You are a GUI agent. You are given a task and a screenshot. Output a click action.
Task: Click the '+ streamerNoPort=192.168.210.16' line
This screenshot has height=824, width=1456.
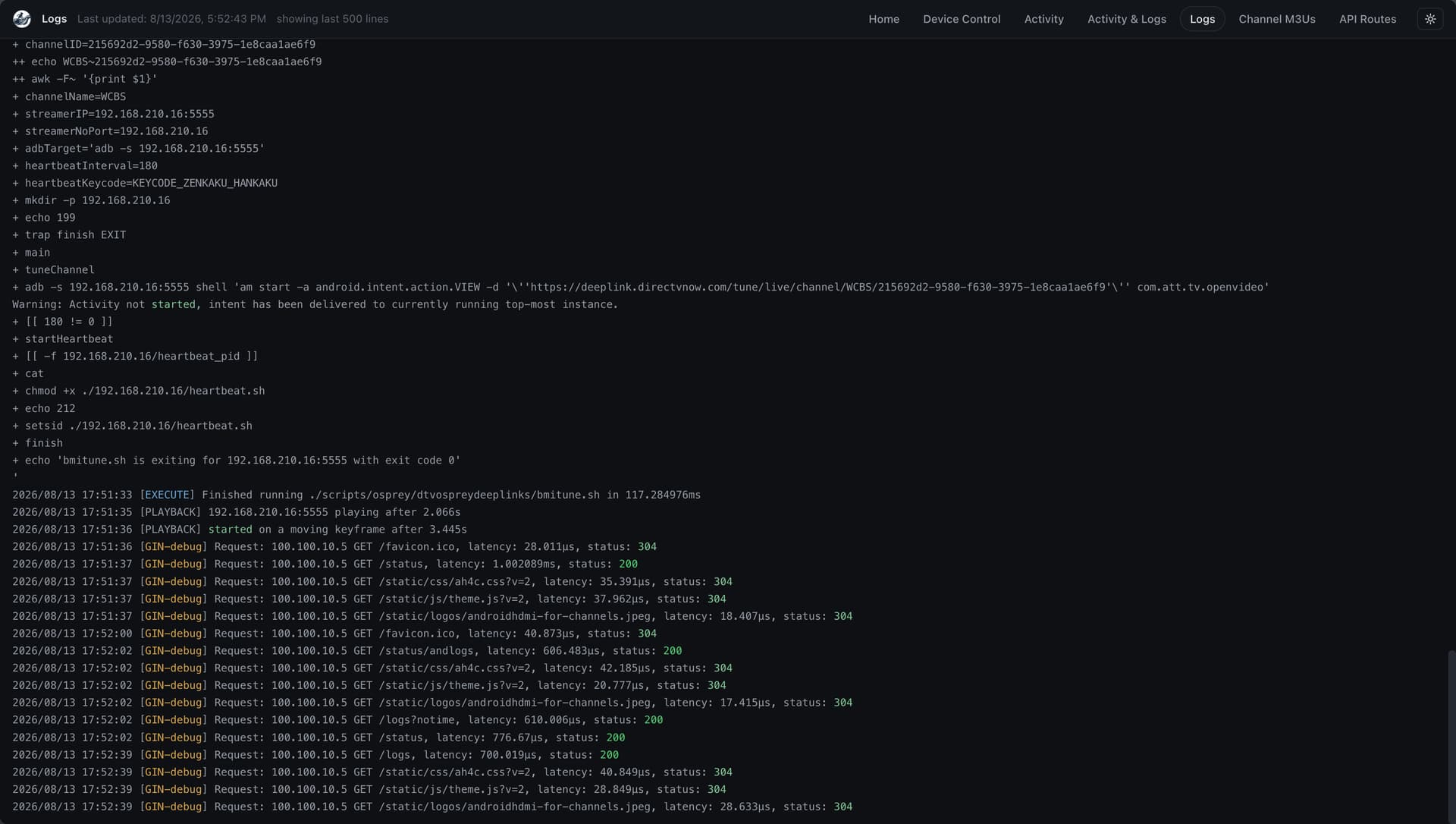pyautogui.click(x=110, y=131)
